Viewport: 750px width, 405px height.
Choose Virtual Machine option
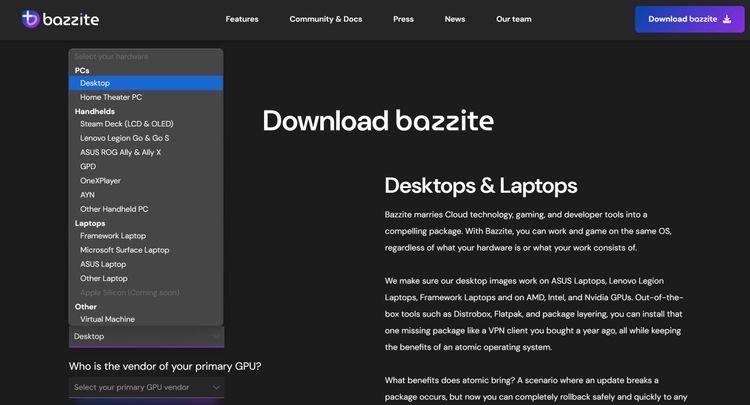pyautogui.click(x=146, y=319)
